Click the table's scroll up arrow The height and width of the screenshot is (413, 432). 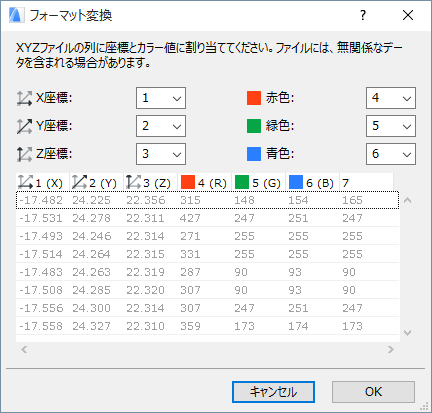point(407,200)
